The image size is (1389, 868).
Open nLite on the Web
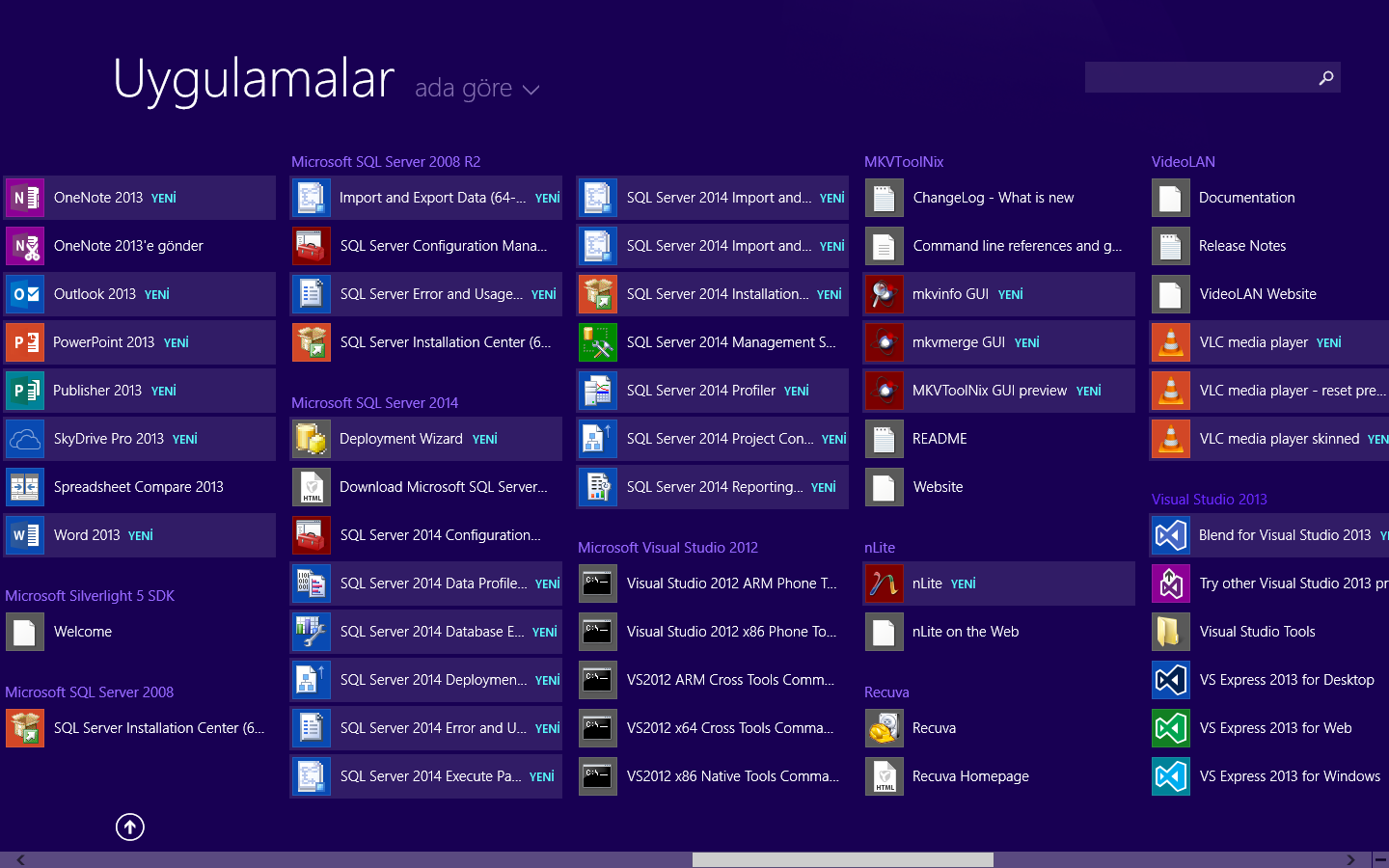(999, 632)
